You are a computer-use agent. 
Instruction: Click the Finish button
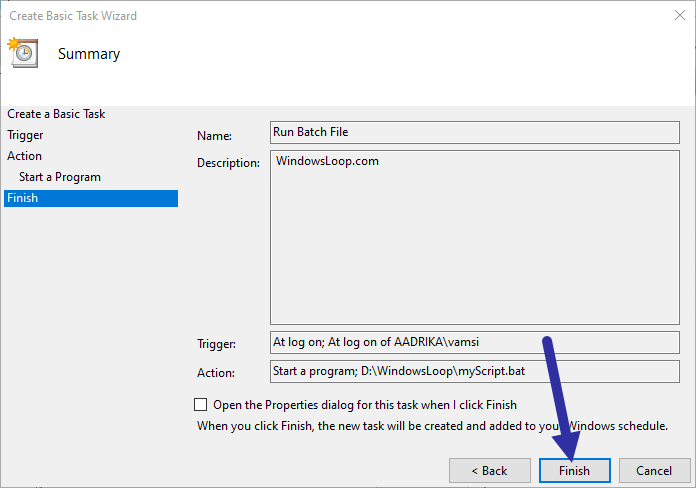(x=574, y=470)
